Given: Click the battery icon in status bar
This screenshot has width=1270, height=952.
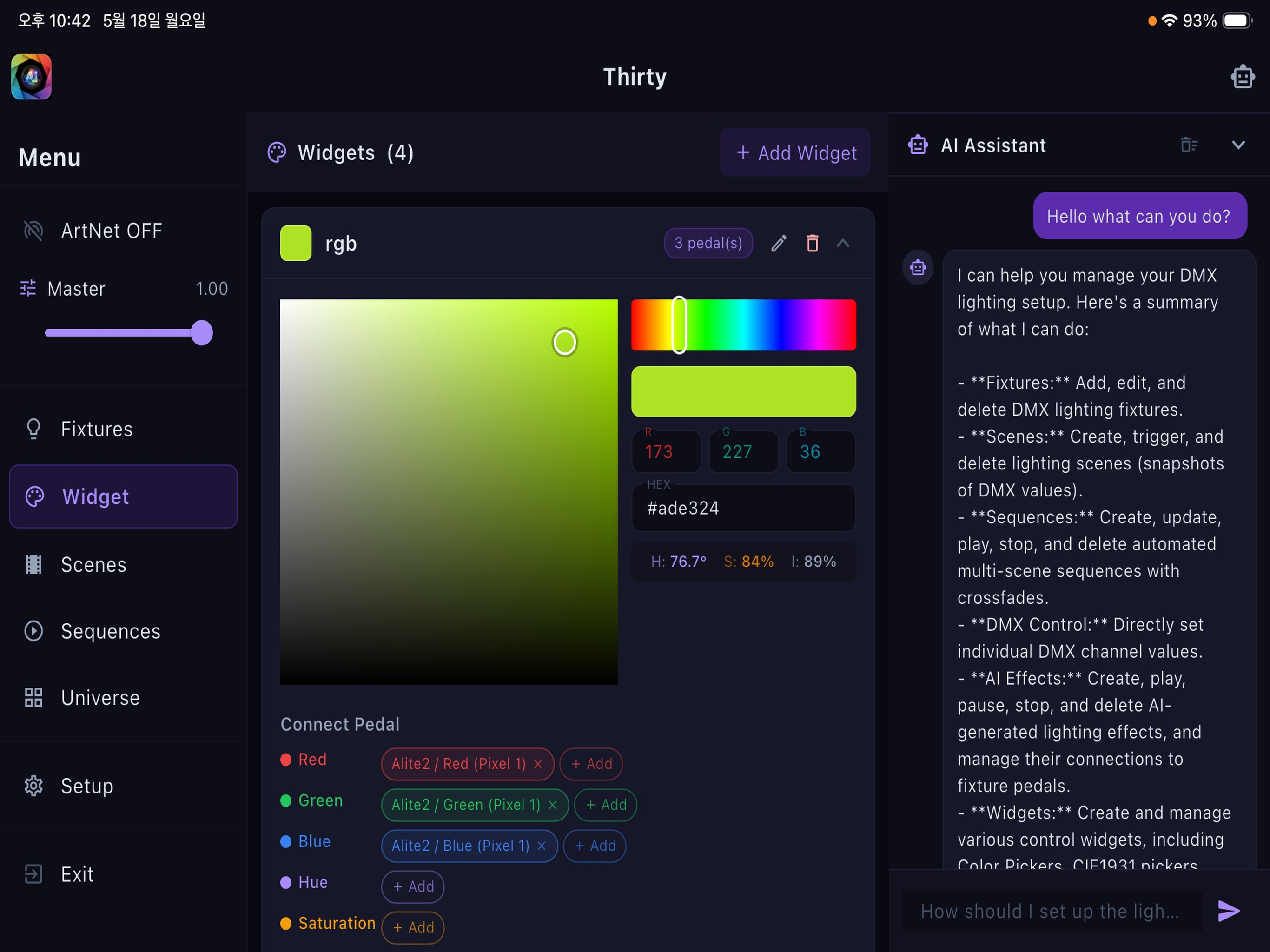Looking at the screenshot, I should click(1238, 20).
